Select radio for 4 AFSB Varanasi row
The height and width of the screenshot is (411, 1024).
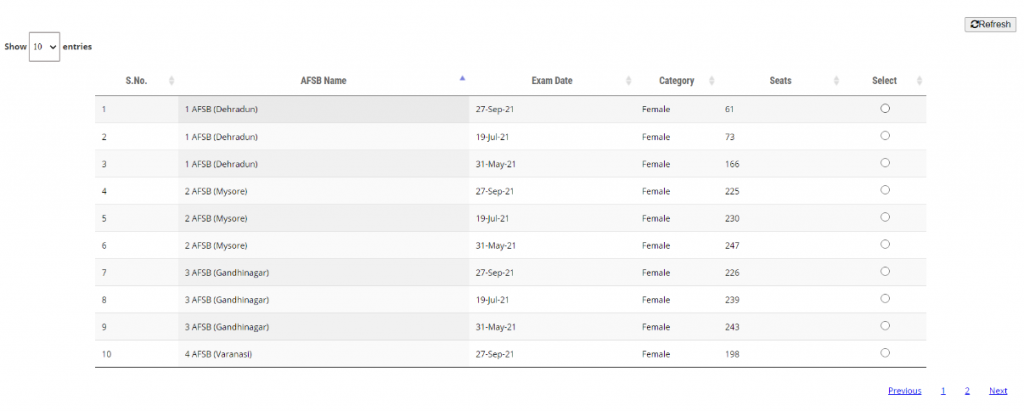click(x=885, y=352)
